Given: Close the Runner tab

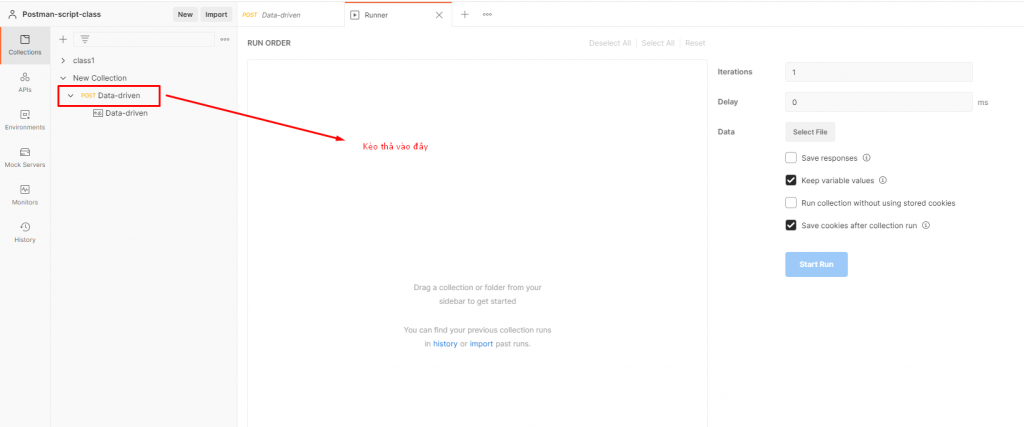Looking at the screenshot, I should coord(439,14).
